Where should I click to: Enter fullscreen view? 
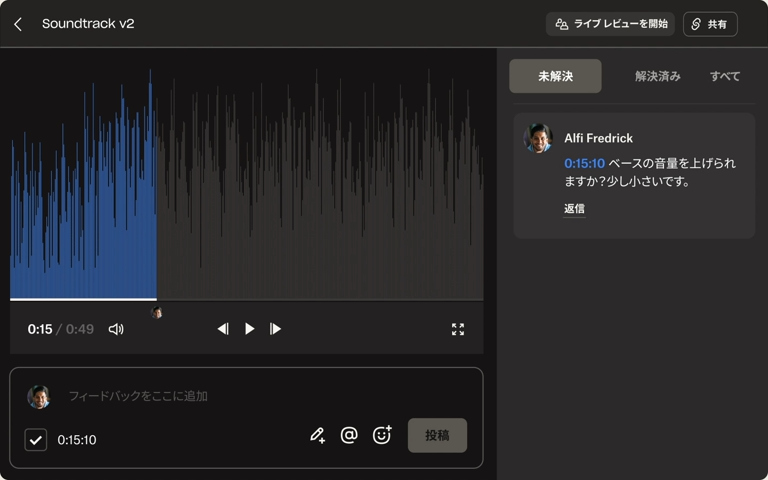[x=458, y=329]
